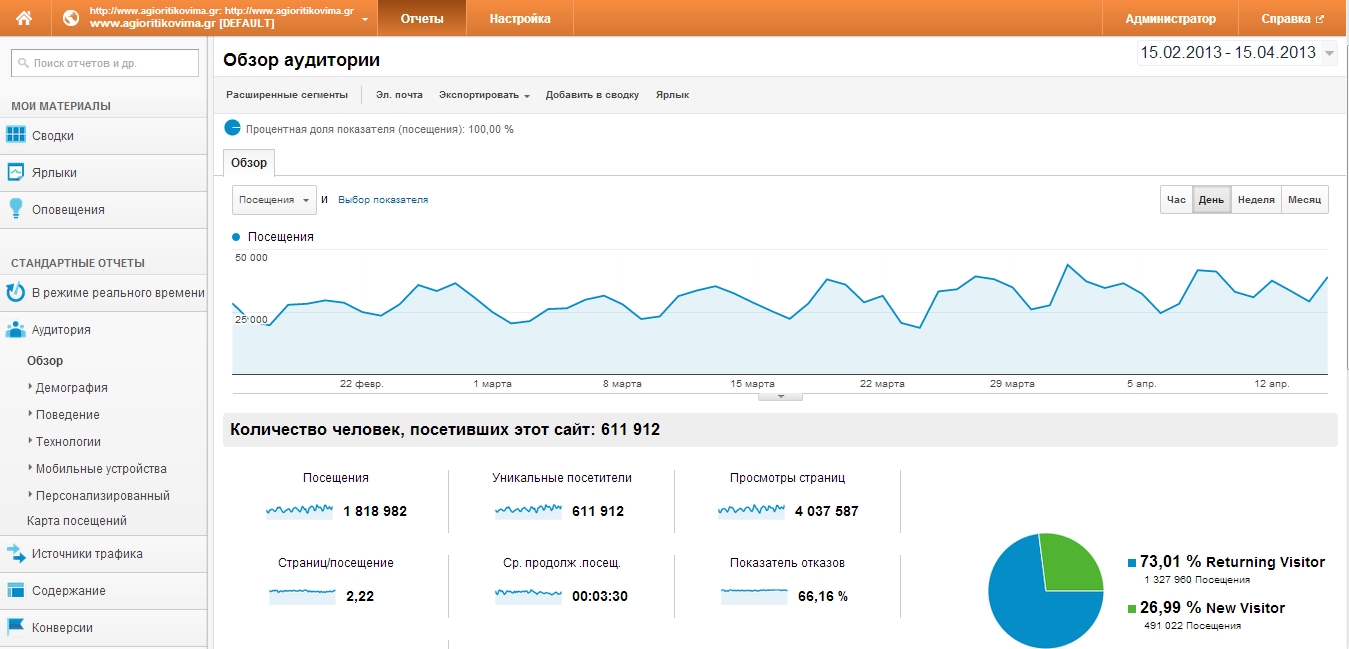Click the Источники трафика label
This screenshot has height=649, width=1349.
pos(87,554)
